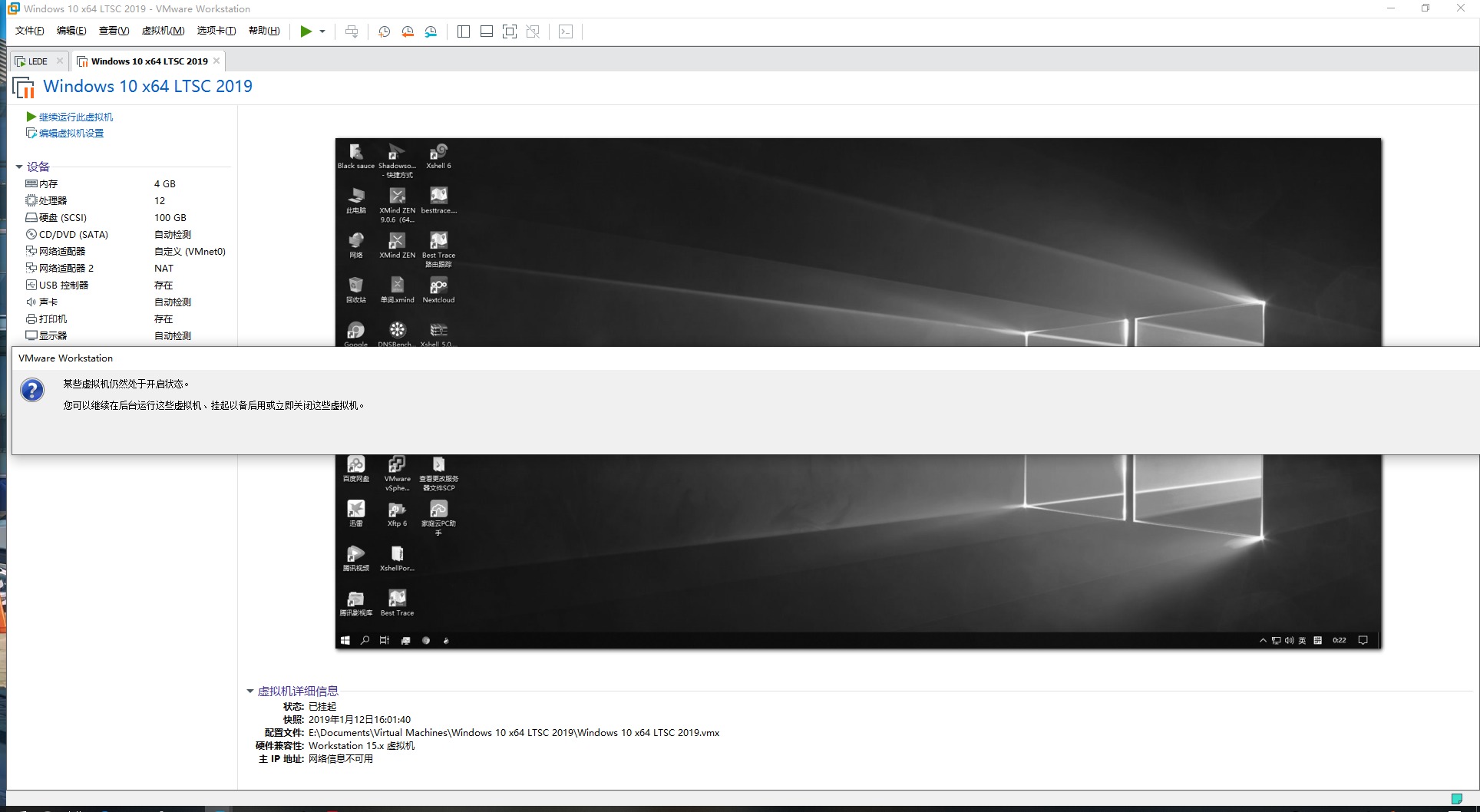Open the 编辑(E) menu
The image size is (1480, 812).
pyautogui.click(x=71, y=31)
